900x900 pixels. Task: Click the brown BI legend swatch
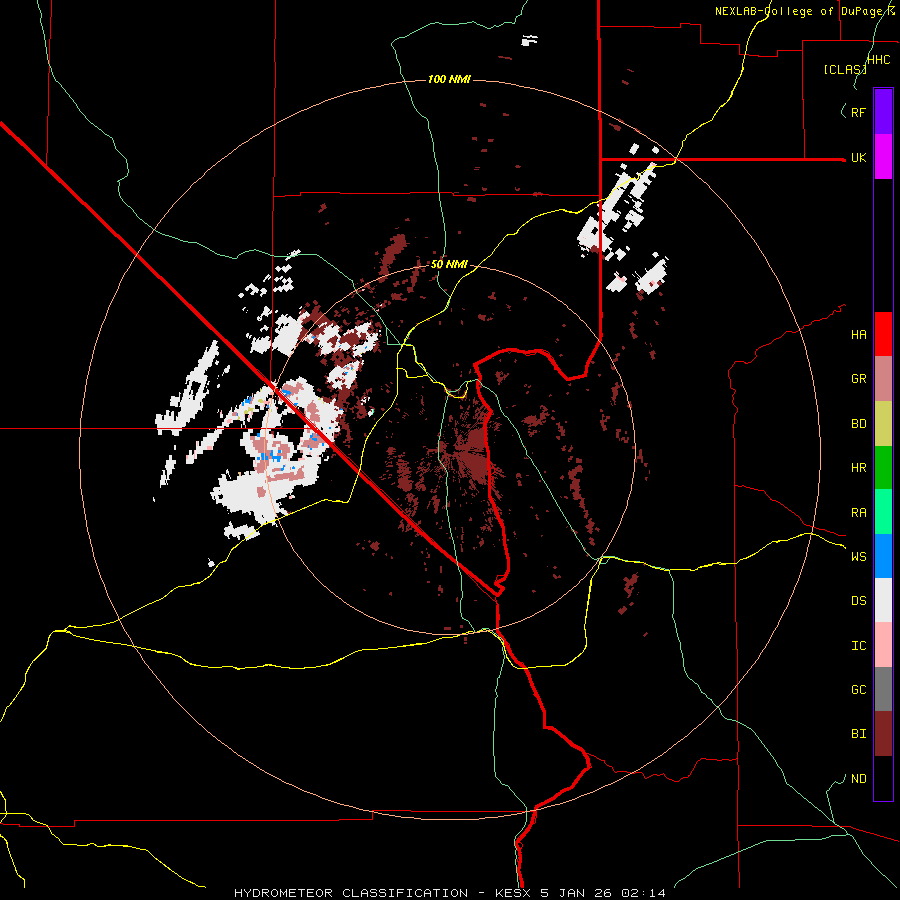pos(883,734)
